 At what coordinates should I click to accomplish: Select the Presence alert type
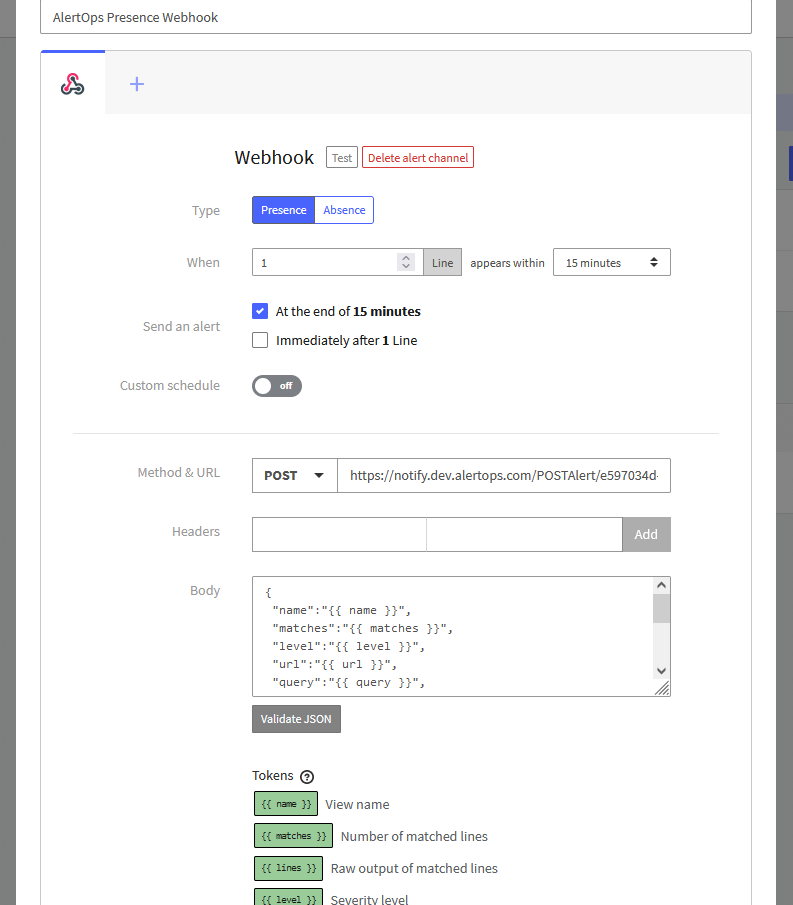(x=283, y=210)
